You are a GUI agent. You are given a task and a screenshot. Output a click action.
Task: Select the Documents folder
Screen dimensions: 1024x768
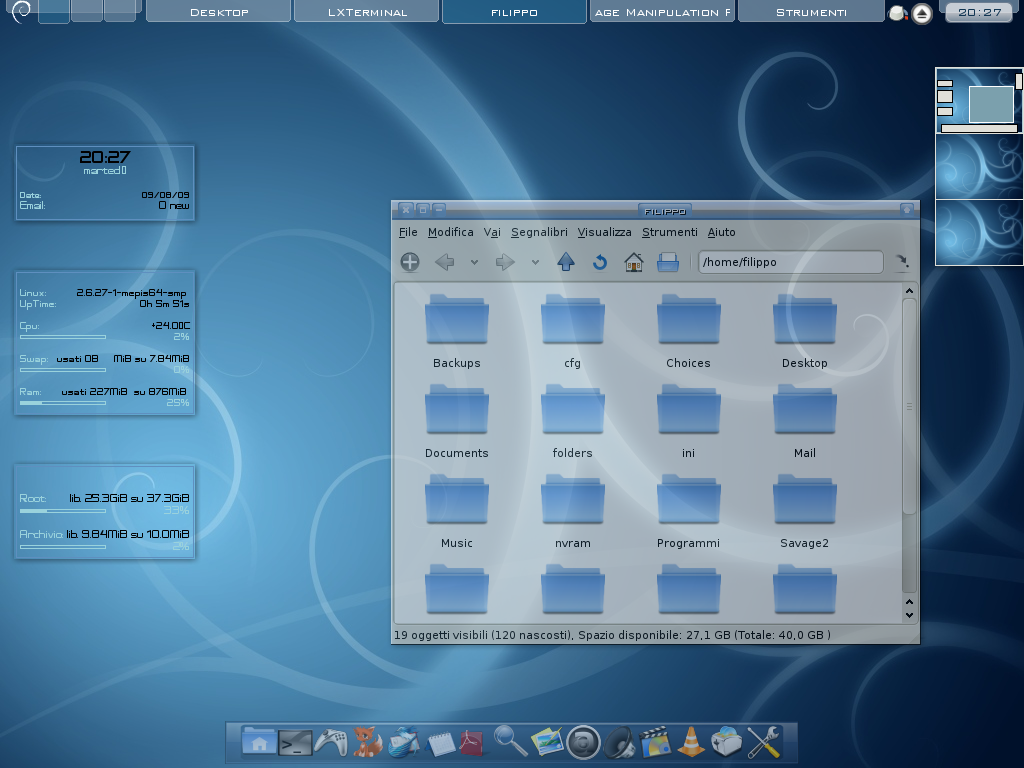click(x=456, y=422)
